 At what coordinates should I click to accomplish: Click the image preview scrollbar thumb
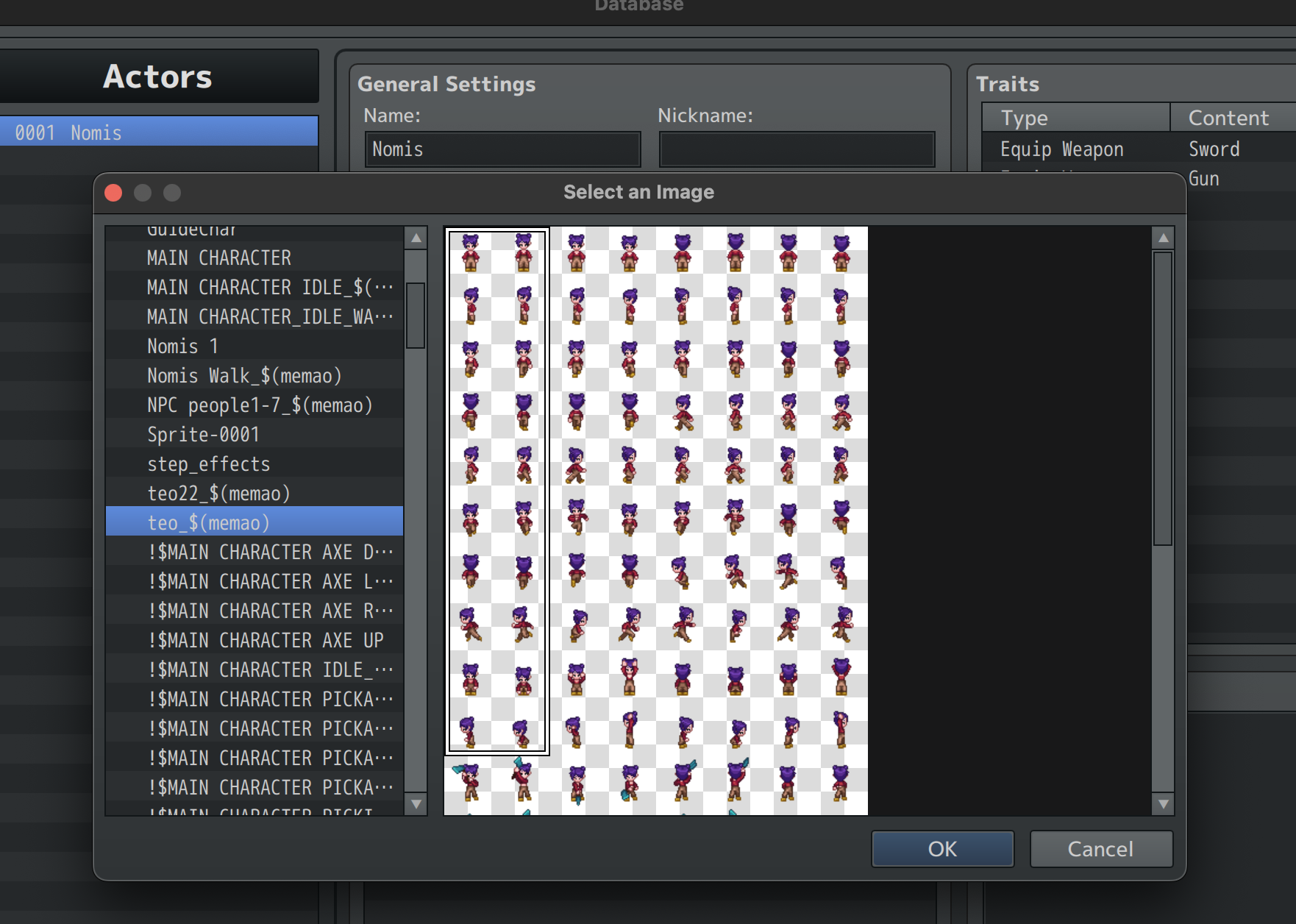point(1163,398)
